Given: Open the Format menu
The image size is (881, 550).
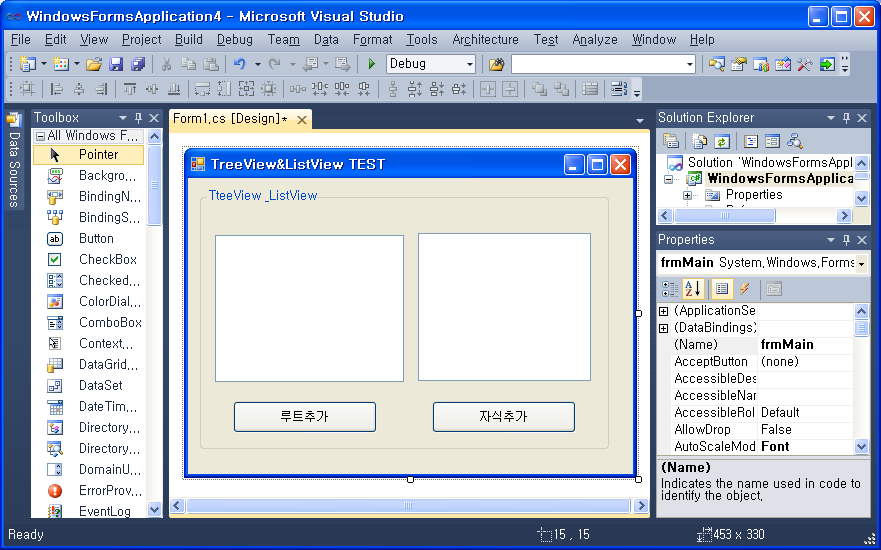Looking at the screenshot, I should pyautogui.click(x=373, y=39).
